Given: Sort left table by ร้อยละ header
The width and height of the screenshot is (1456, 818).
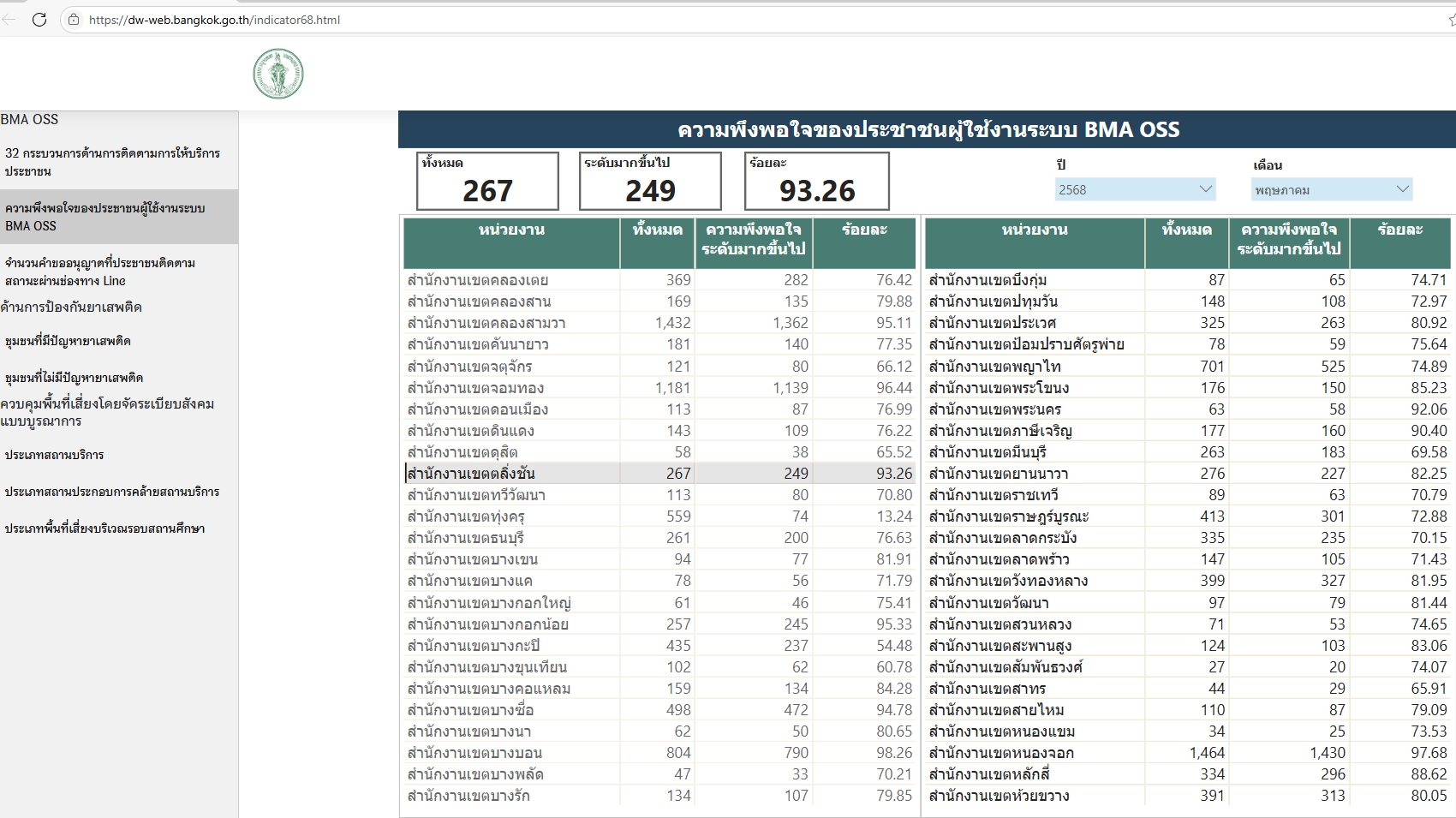Looking at the screenshot, I should [864, 243].
